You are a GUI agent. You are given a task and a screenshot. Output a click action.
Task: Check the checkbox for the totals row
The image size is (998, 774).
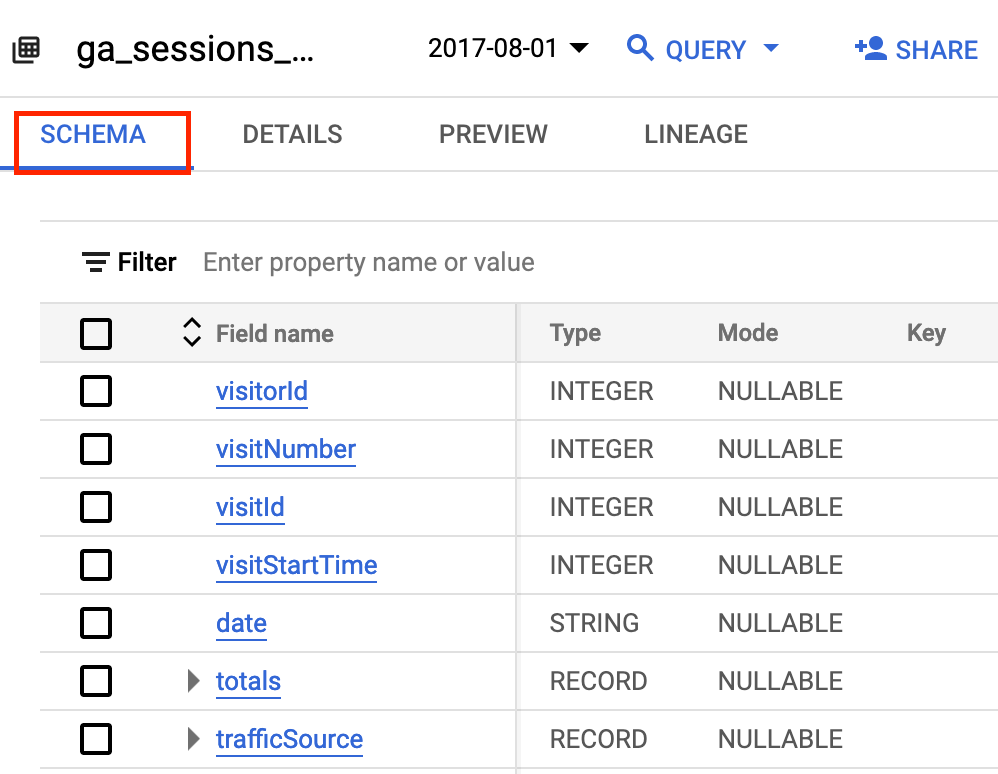coord(96,681)
